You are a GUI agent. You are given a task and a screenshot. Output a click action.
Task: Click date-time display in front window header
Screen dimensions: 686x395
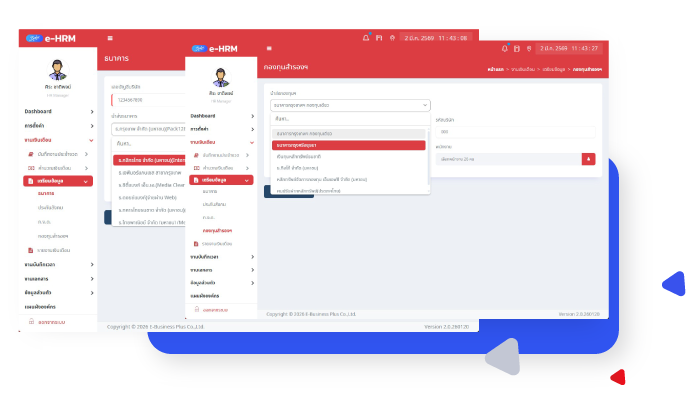[x=569, y=49]
